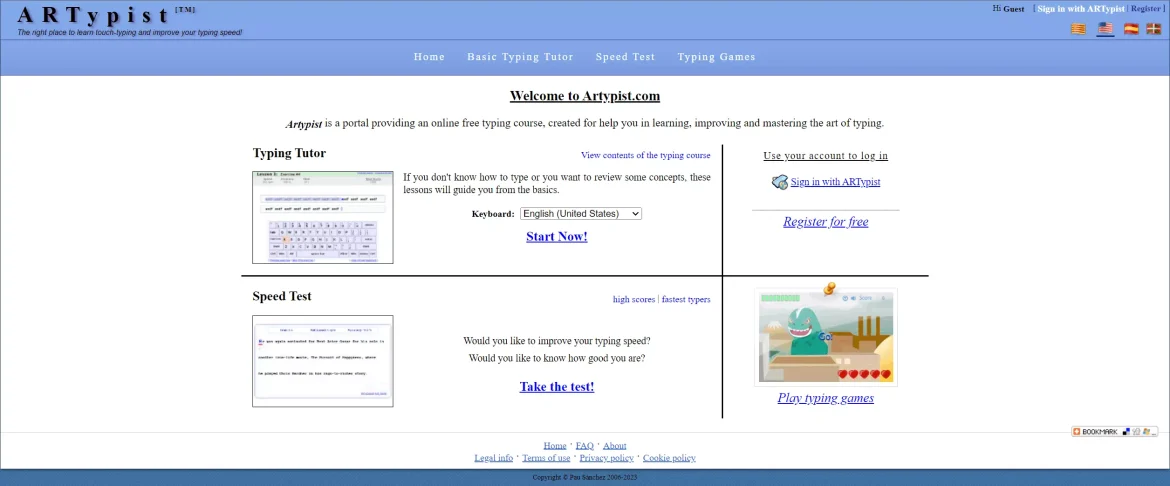Open Play typing games link
This screenshot has height=486, width=1170.
(825, 398)
